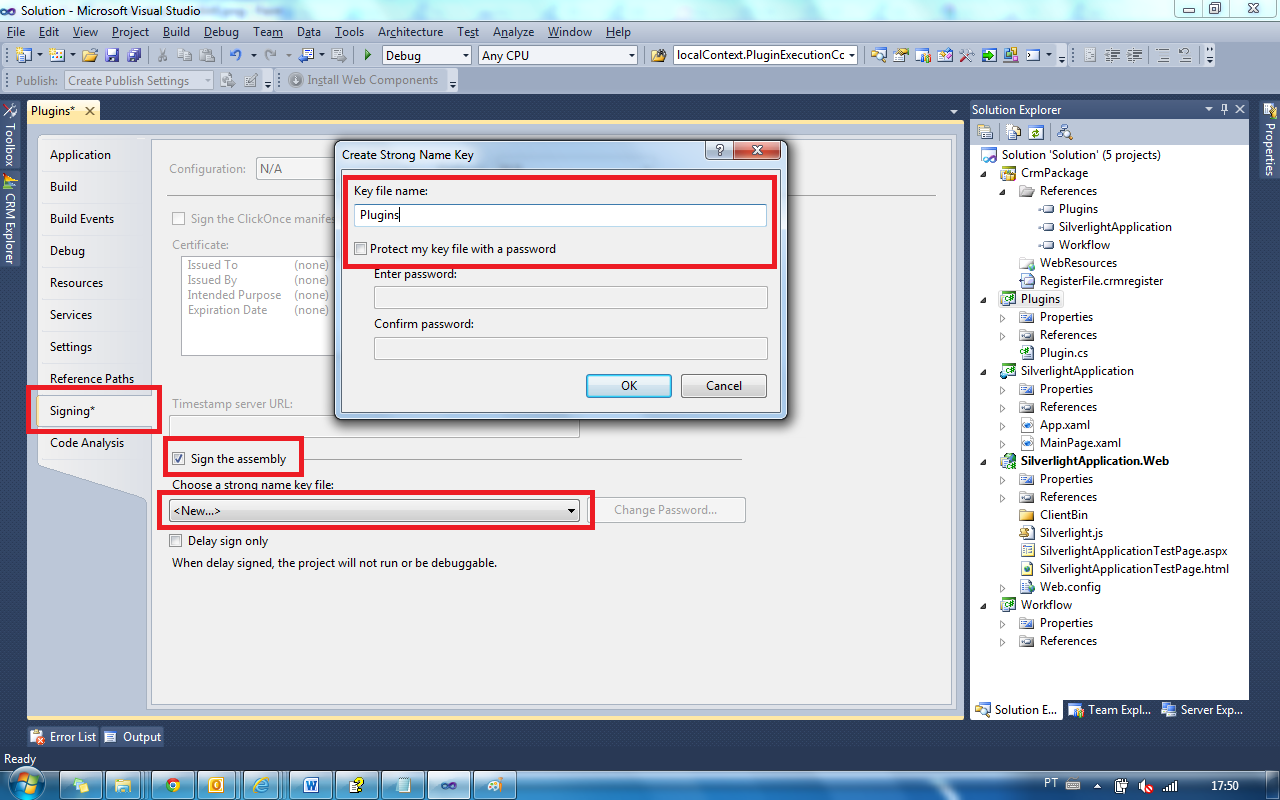Cancel the Create Strong Name Key dialog
The width and height of the screenshot is (1280, 800).
723,386
